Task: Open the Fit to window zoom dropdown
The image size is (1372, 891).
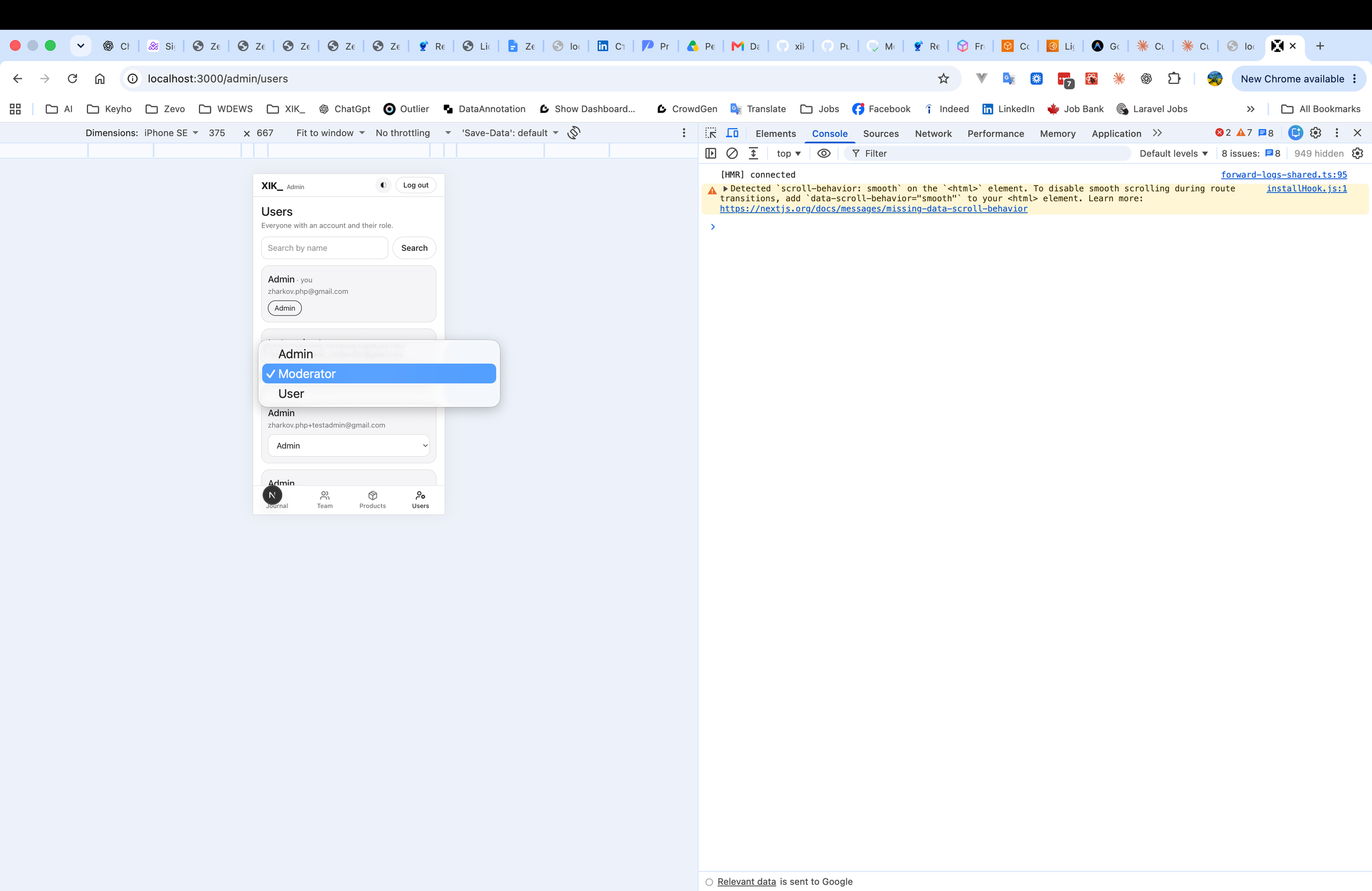Action: [330, 133]
